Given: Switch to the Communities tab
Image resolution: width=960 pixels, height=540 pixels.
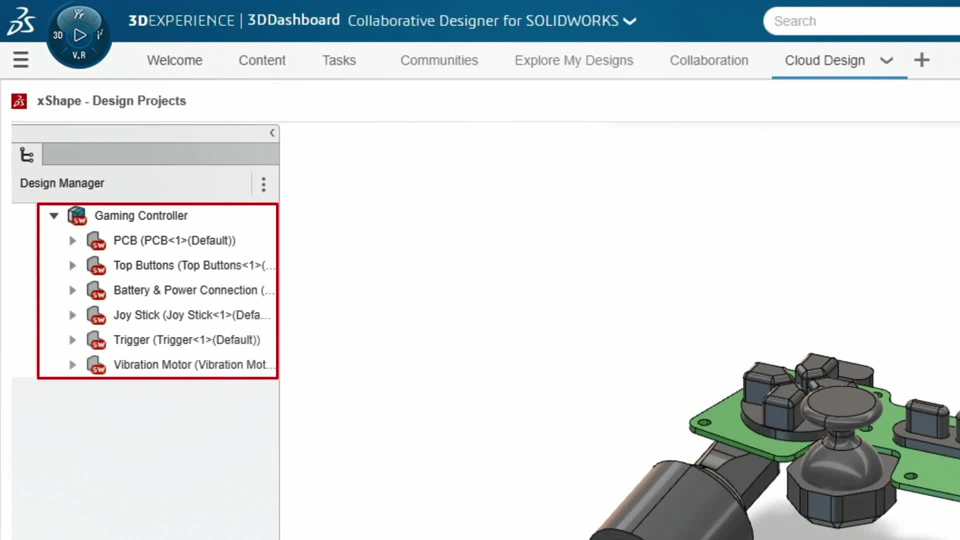Looking at the screenshot, I should coord(439,61).
